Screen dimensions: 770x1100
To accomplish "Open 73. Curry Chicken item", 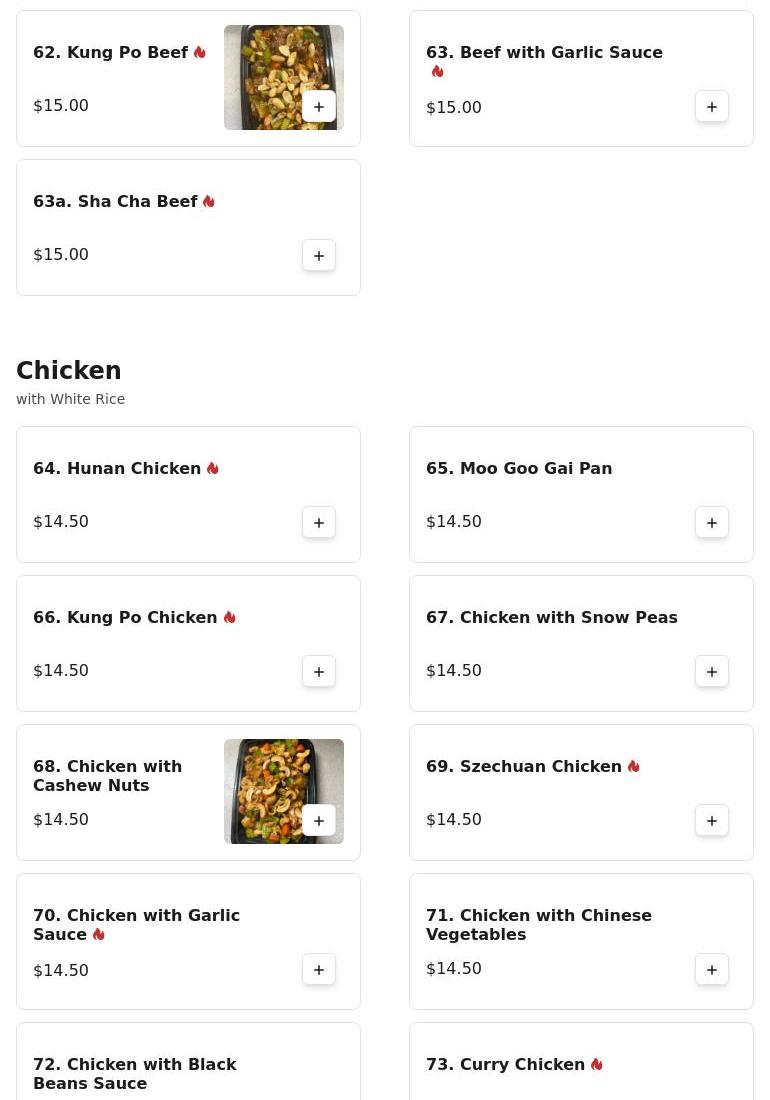I will [x=505, y=1065].
